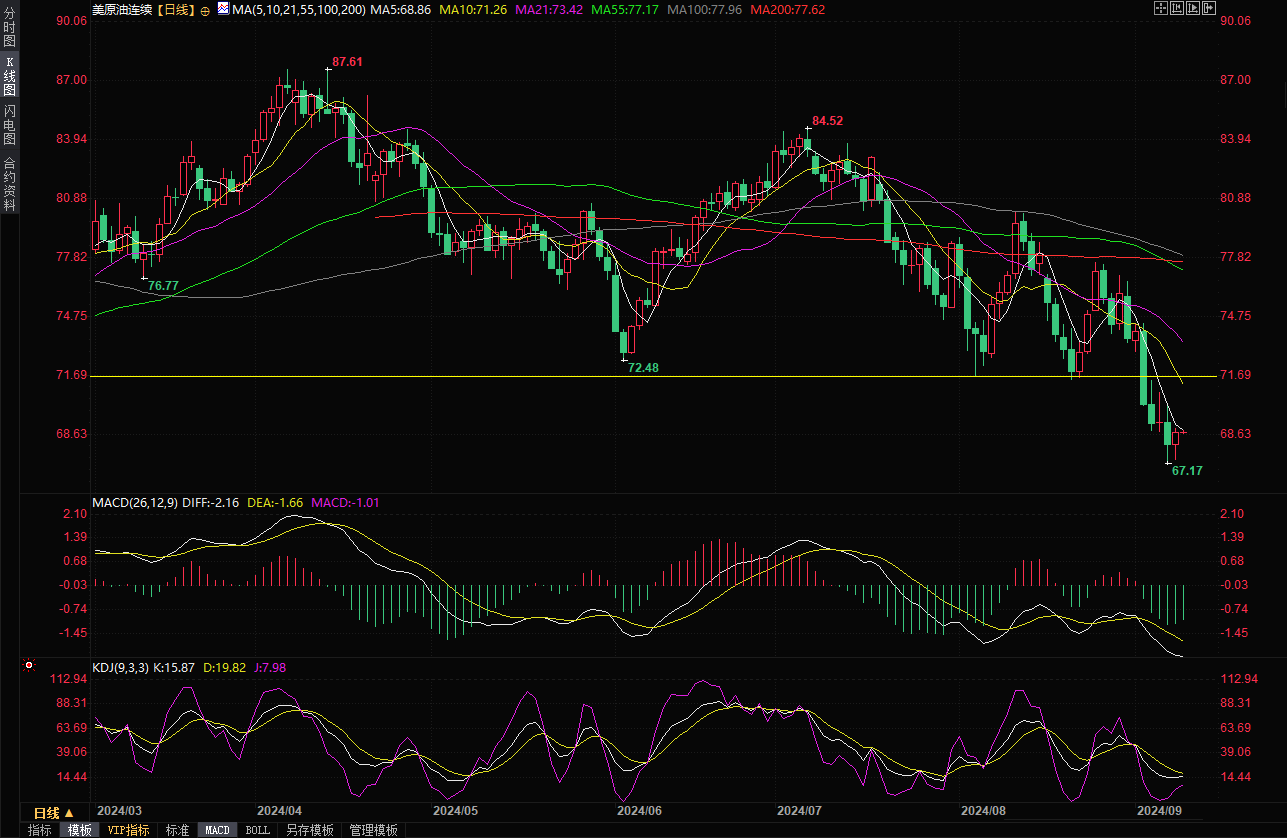Select the 指标 tab at bottom
1287x838 pixels.
[x=39, y=830]
